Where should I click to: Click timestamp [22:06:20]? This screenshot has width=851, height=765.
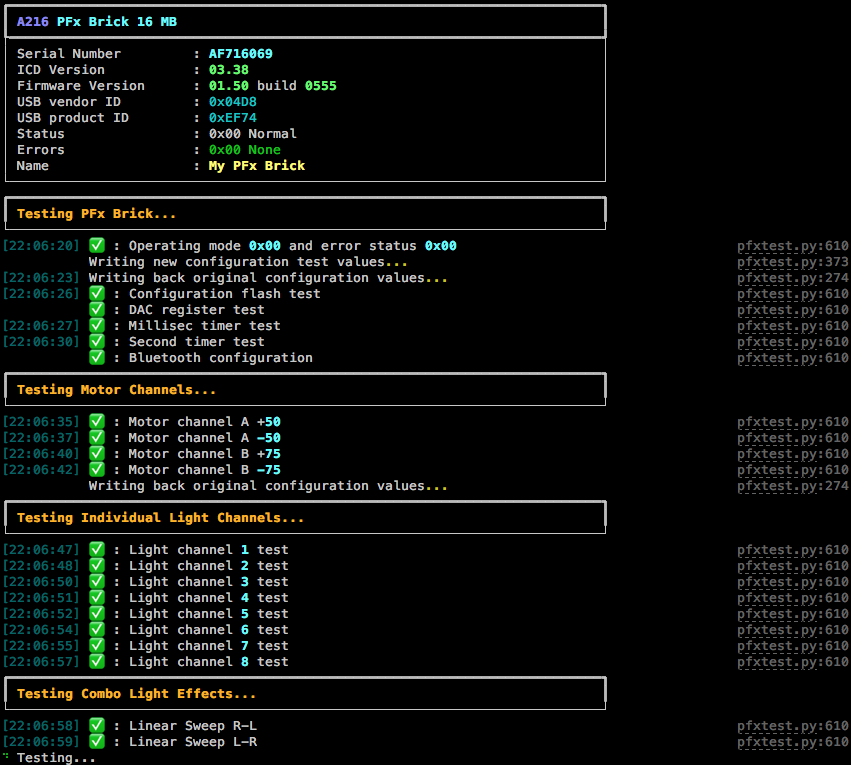[x=41, y=246]
